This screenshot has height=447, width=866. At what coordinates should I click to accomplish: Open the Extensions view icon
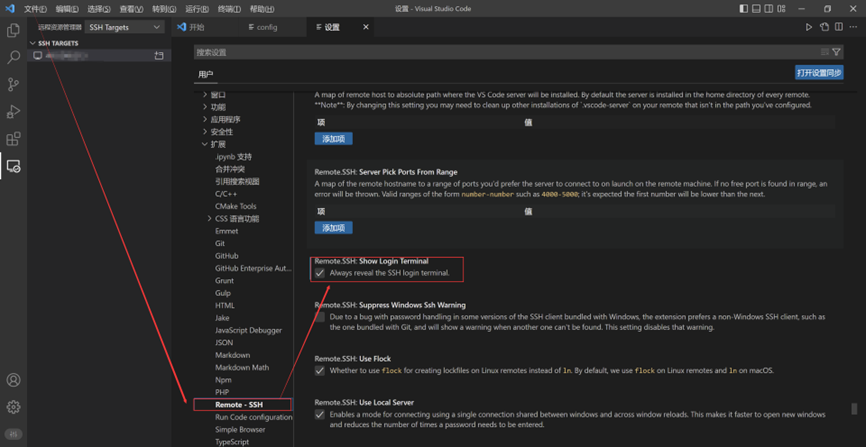point(13,138)
